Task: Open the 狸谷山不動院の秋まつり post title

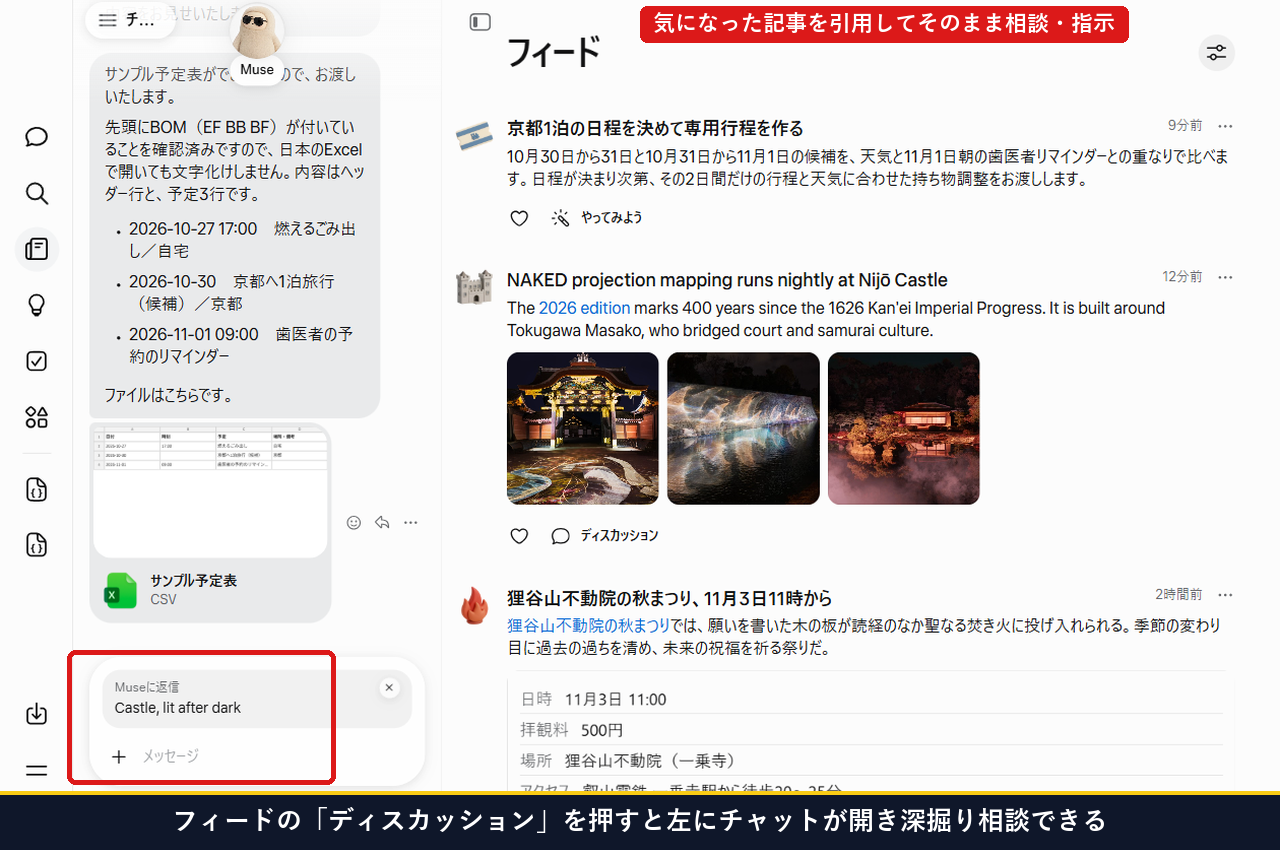Action: tap(669, 599)
